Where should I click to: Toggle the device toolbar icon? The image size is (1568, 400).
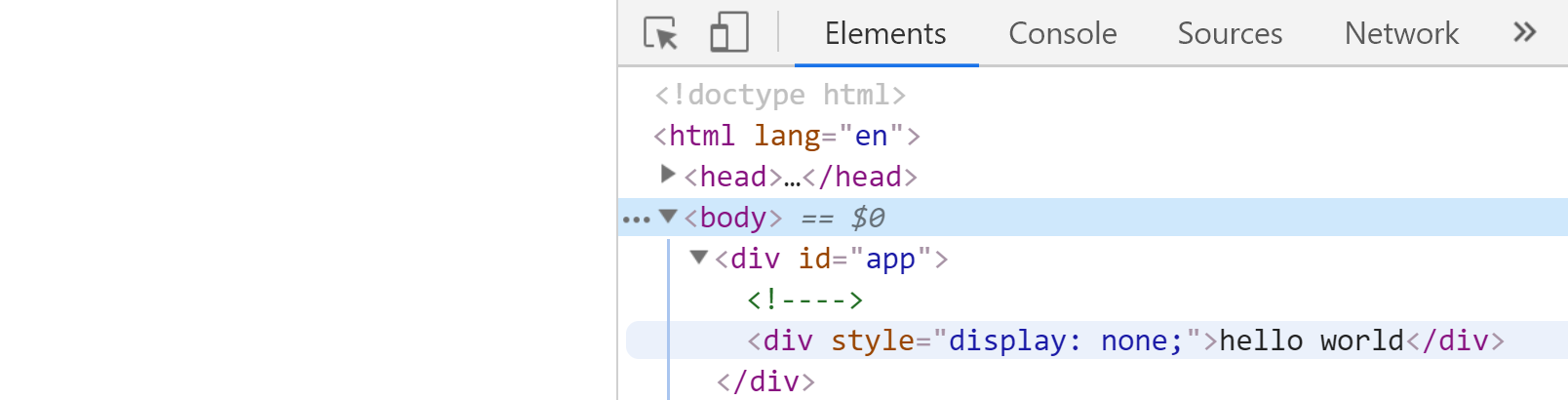[728, 32]
